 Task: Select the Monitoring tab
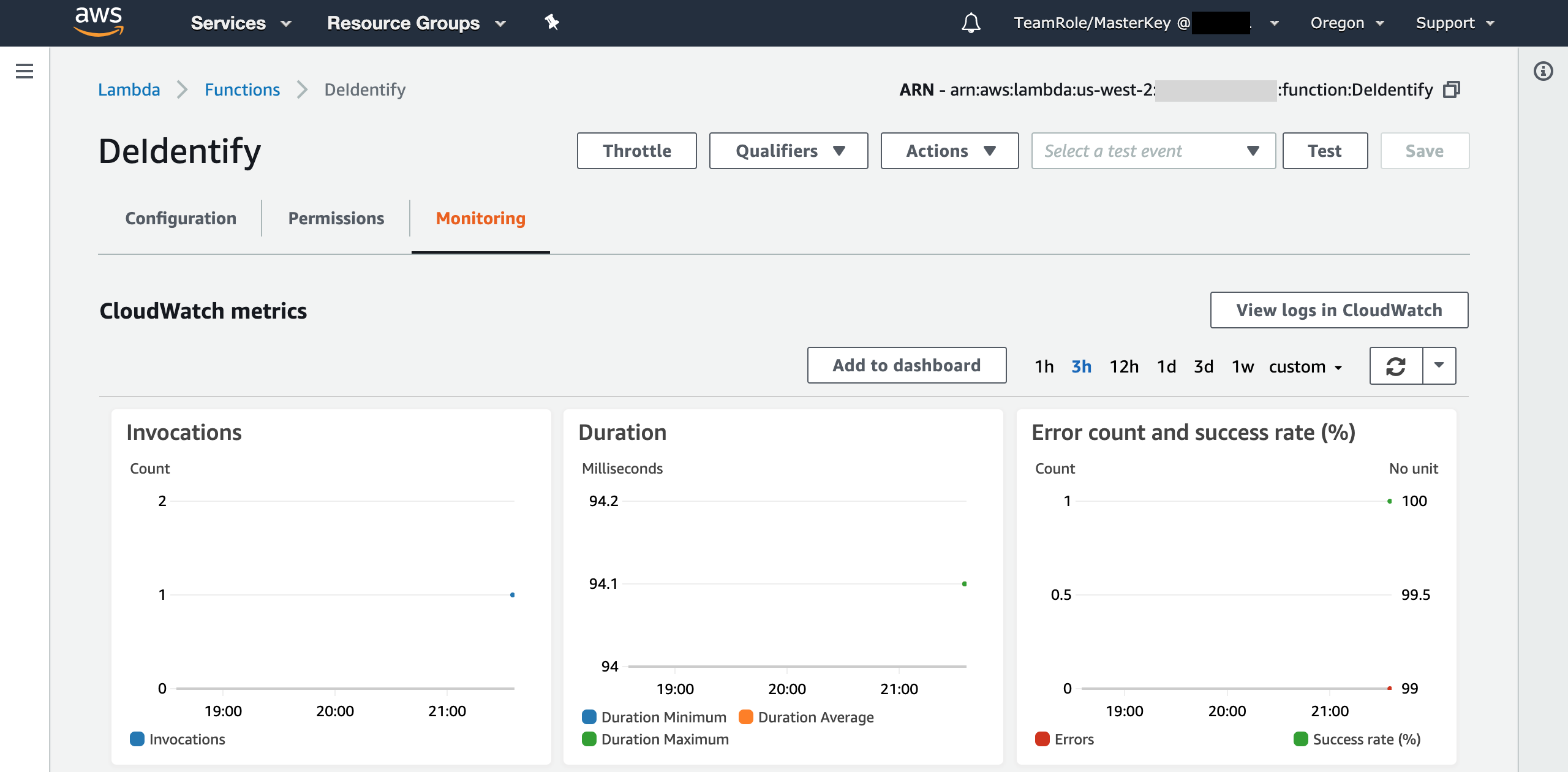click(x=481, y=218)
